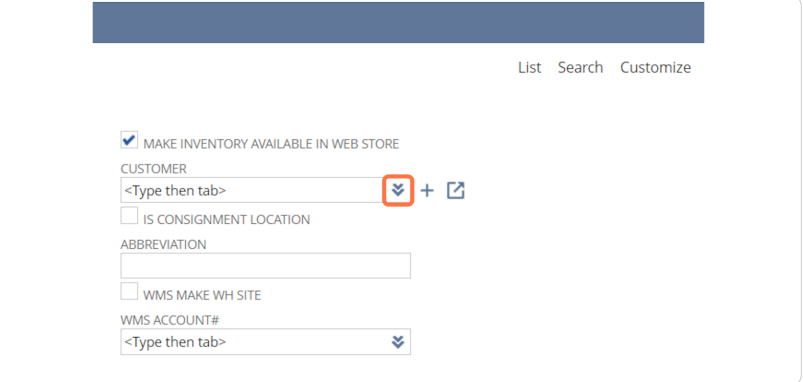Open the Customize link
The image size is (803, 382).
[x=656, y=67]
